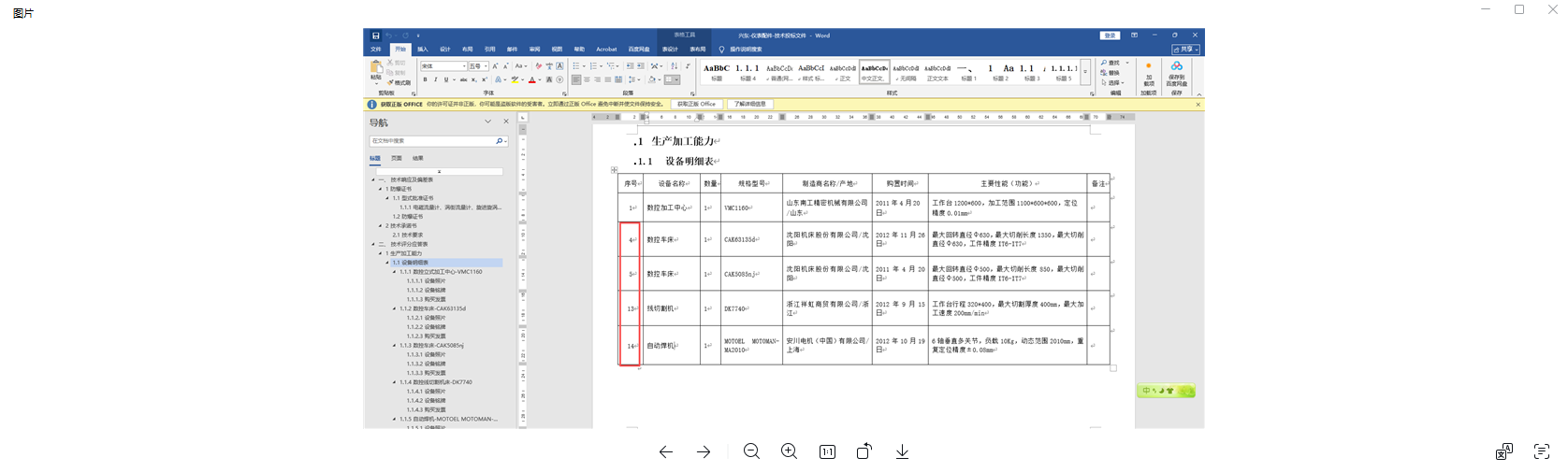Click the Paste clipboard icon
The image size is (1568, 472).
[376, 67]
